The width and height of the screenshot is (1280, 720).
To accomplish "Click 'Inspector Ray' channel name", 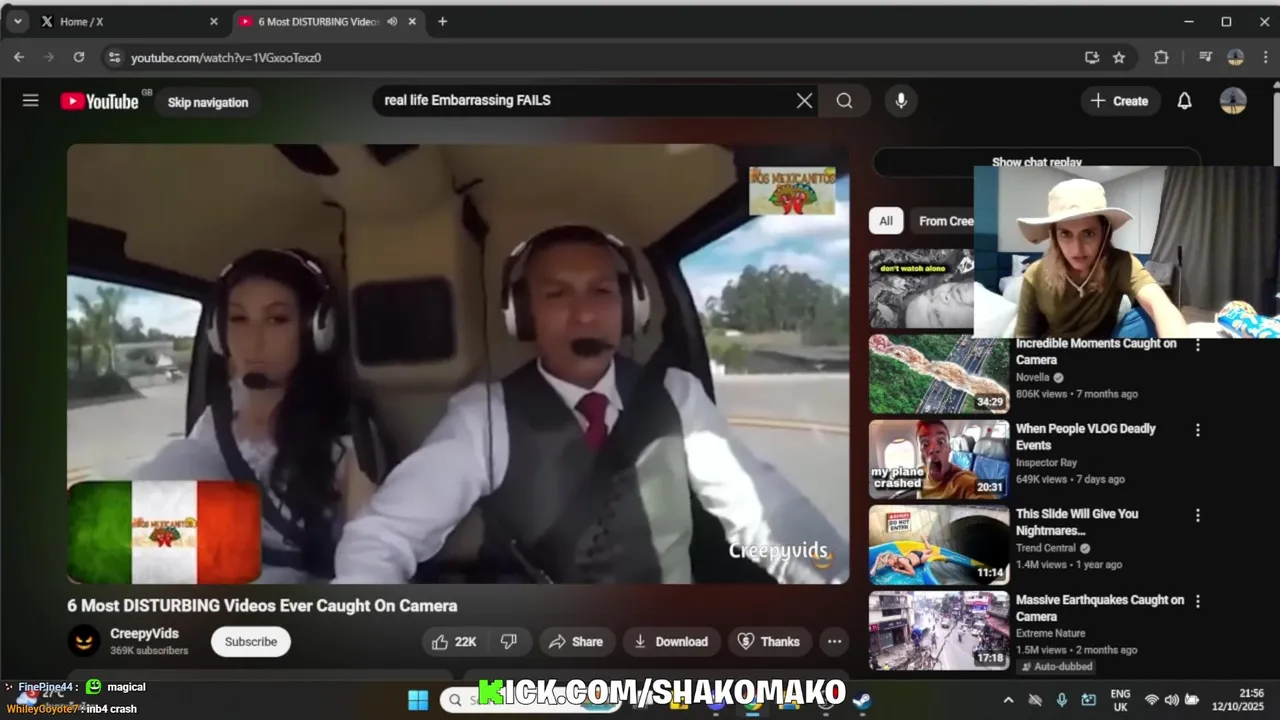I will [x=1046, y=463].
